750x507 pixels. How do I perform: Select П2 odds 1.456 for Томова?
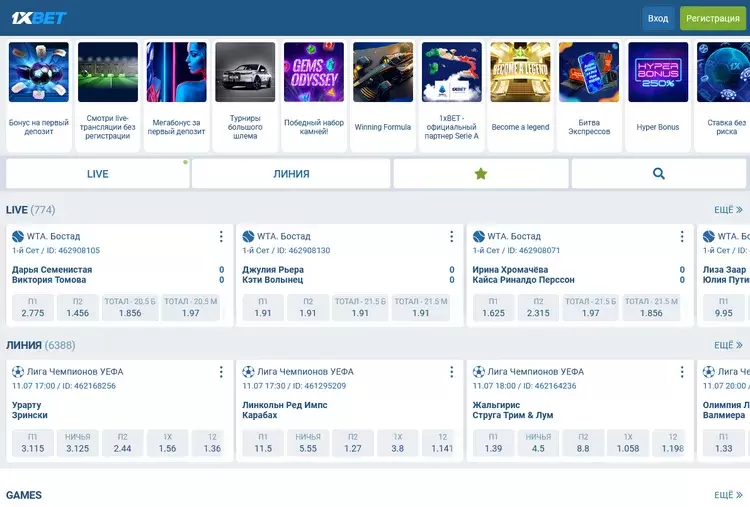(77, 308)
